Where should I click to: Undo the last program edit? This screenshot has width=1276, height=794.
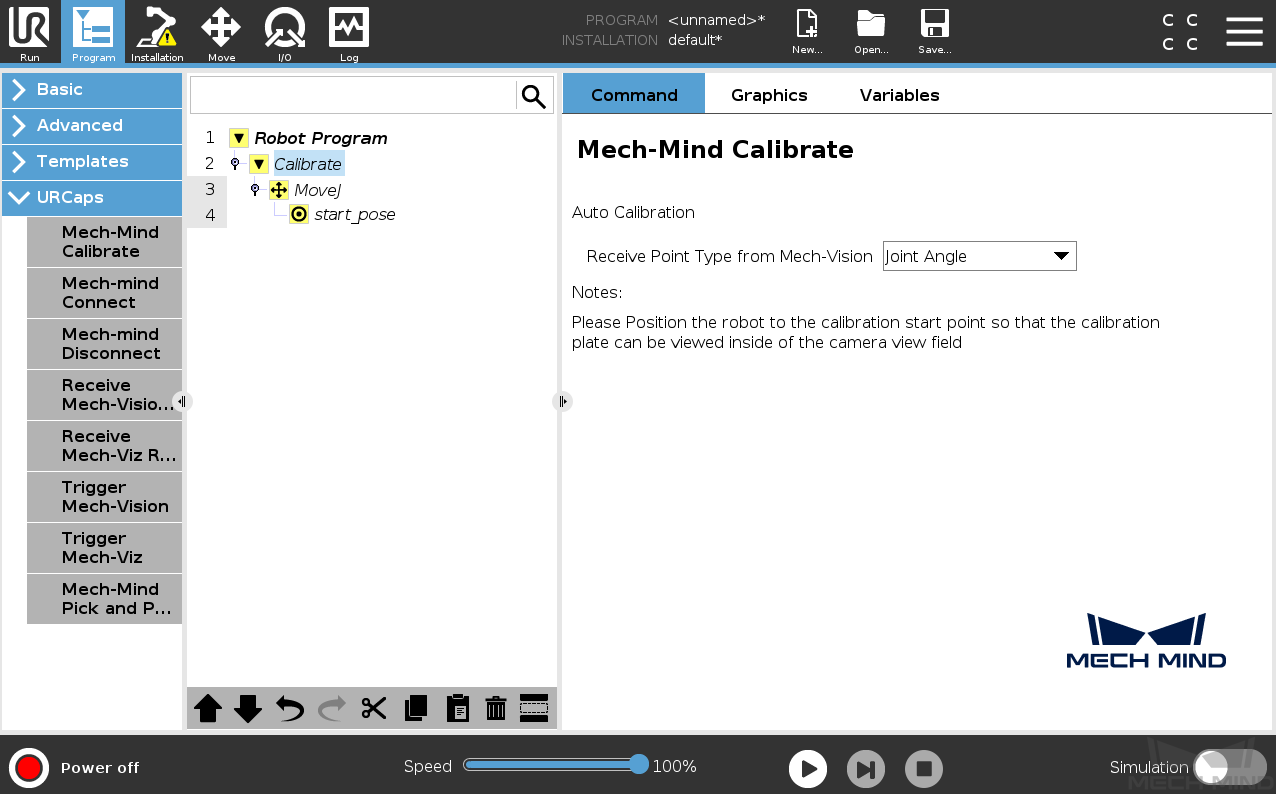(x=290, y=709)
